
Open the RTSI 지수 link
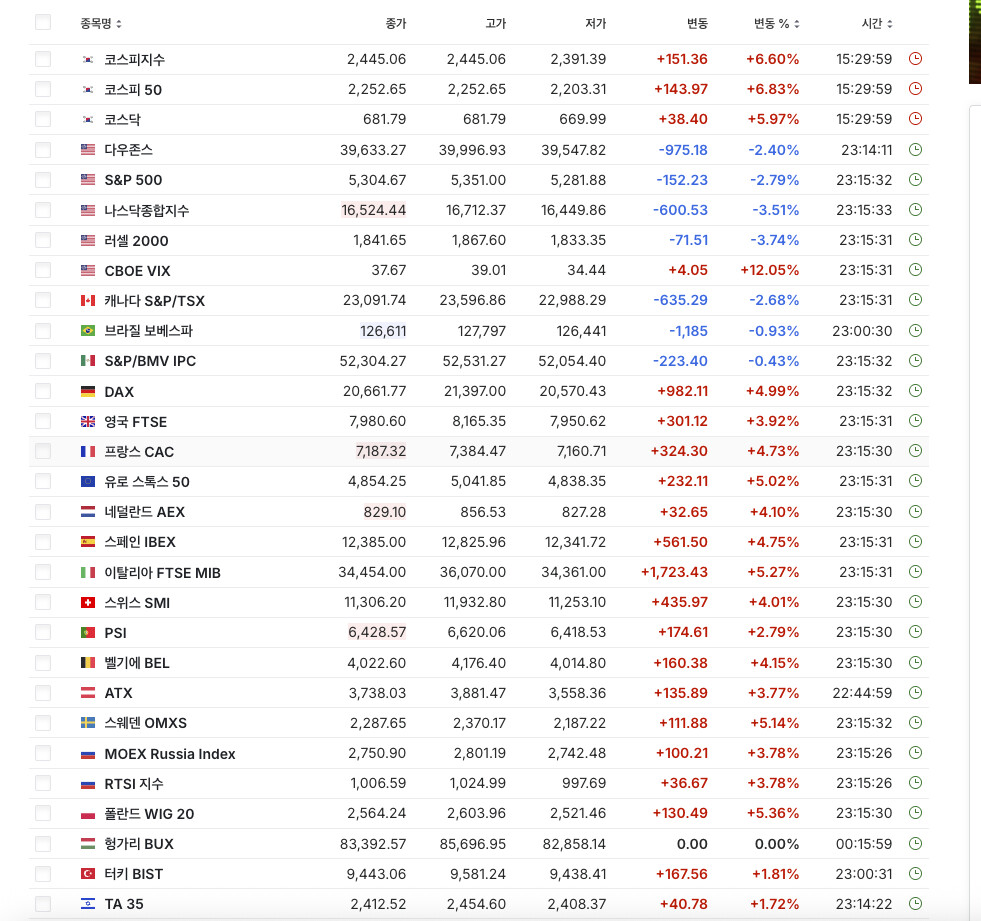click(x=134, y=783)
